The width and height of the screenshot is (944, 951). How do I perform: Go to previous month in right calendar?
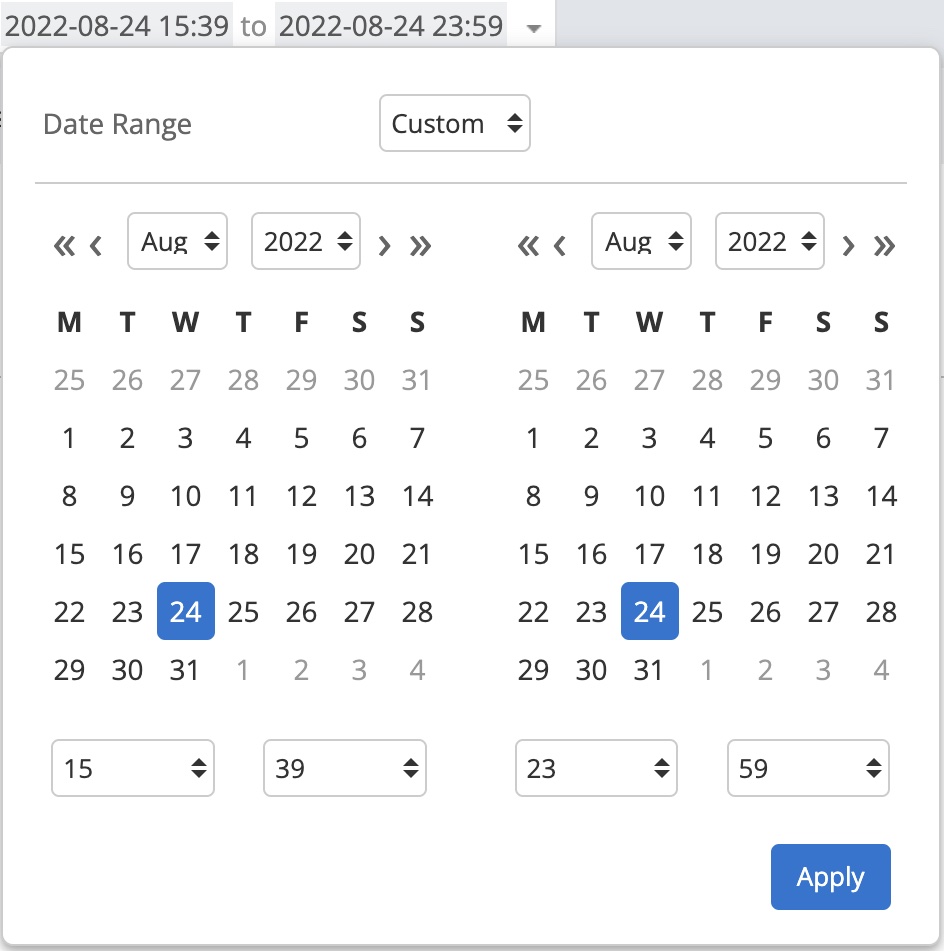coord(560,245)
